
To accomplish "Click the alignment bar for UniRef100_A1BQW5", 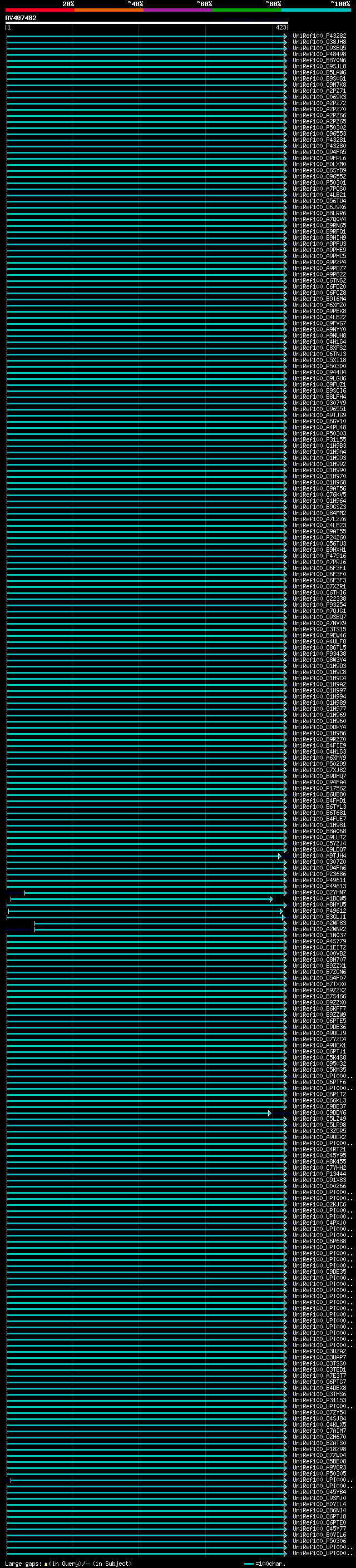I will (x=141, y=899).
